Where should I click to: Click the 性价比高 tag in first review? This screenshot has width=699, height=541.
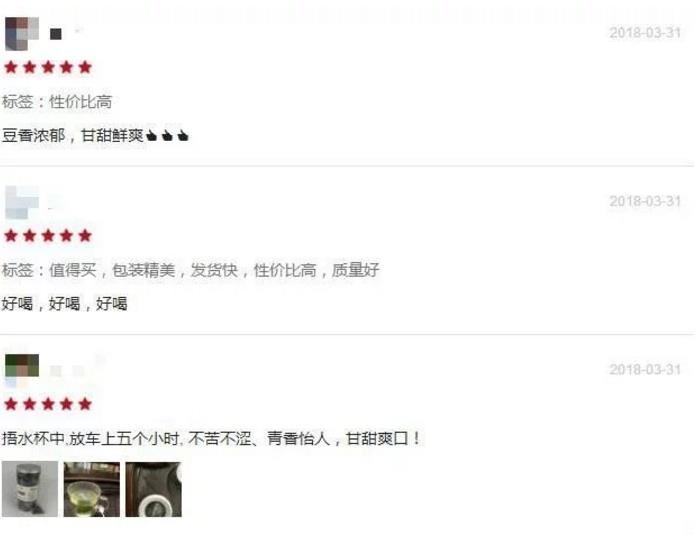point(80,102)
